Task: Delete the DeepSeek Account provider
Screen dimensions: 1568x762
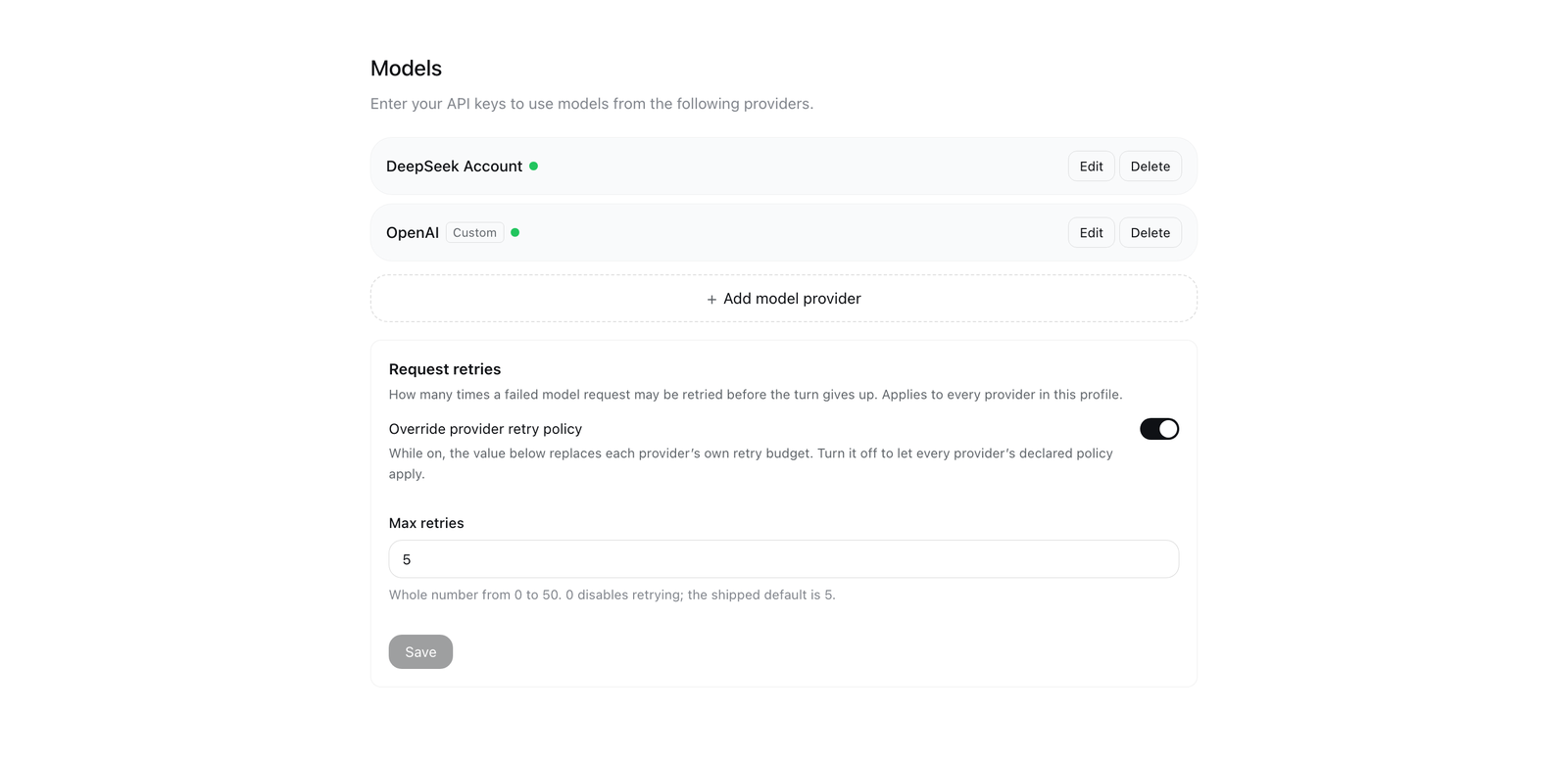Action: click(1150, 167)
